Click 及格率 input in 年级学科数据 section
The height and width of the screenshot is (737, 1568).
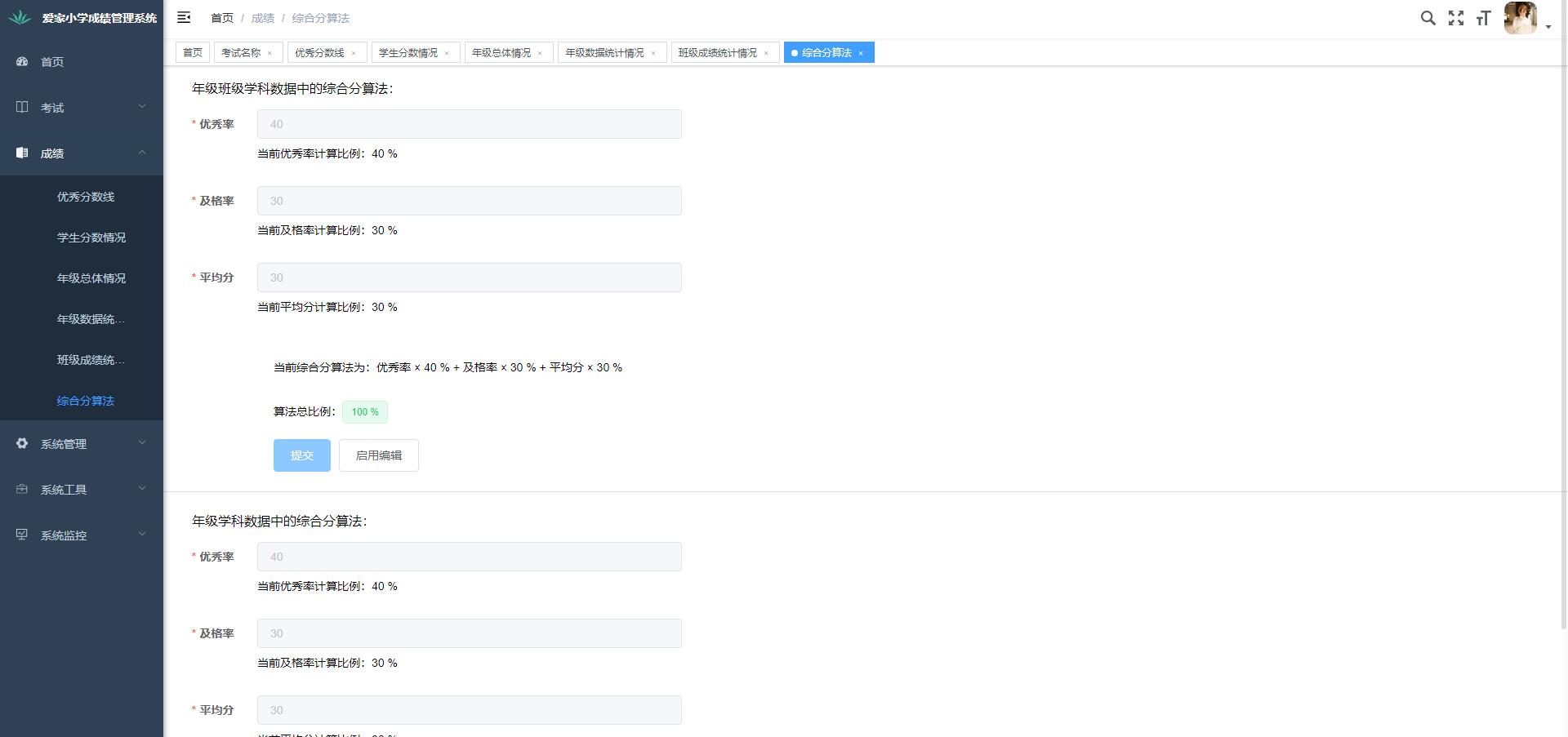tap(470, 633)
